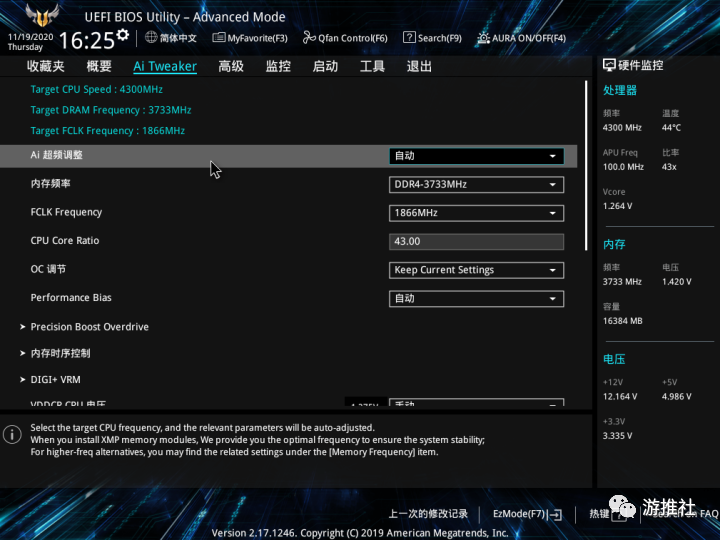720x540 pixels.
Task: Click 电压 section heading in monitor
Action: [614, 359]
